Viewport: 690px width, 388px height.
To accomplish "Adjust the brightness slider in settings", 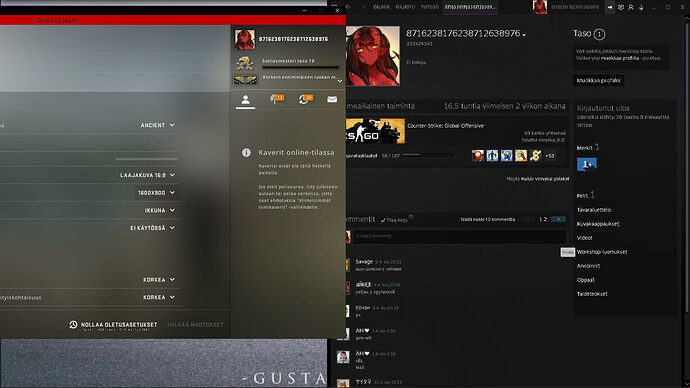I will [x=147, y=158].
